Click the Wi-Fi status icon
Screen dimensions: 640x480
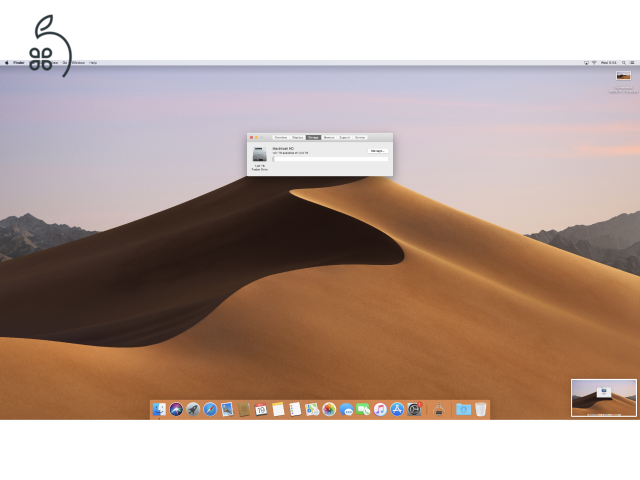[594, 62]
